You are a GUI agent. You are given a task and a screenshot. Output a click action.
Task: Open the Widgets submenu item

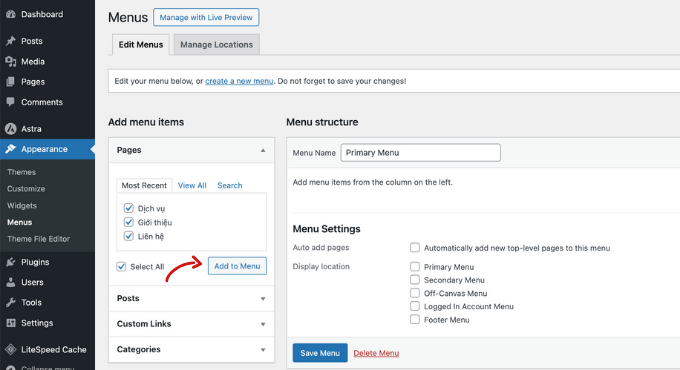click(x=22, y=206)
